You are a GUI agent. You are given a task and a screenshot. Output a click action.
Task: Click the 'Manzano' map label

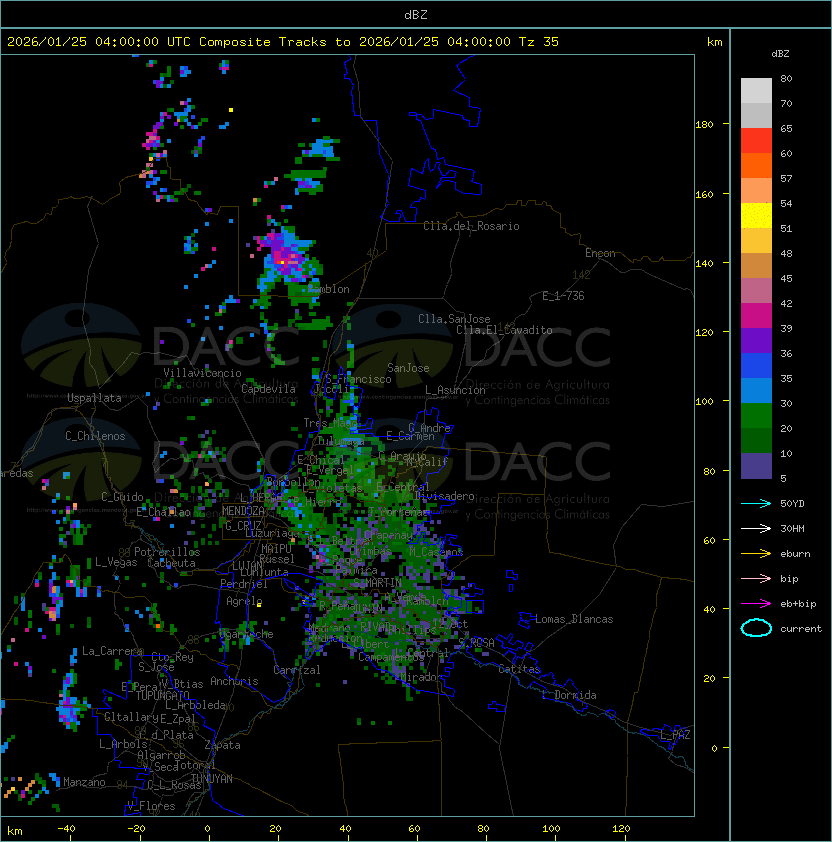[x=84, y=782]
